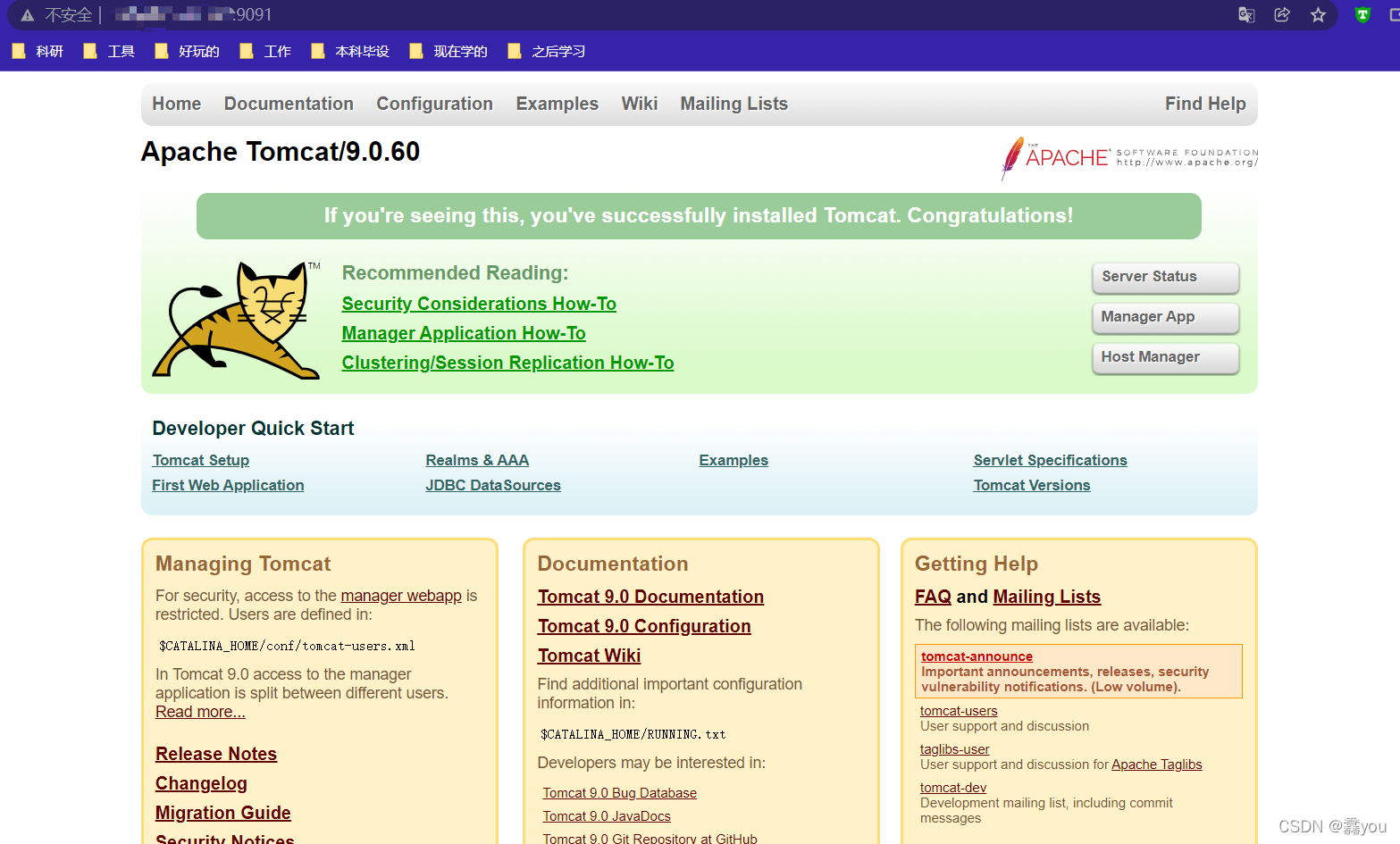The height and width of the screenshot is (844, 1400).
Task: Click the Tomcat cat mascot image
Action: pyautogui.click(x=237, y=320)
